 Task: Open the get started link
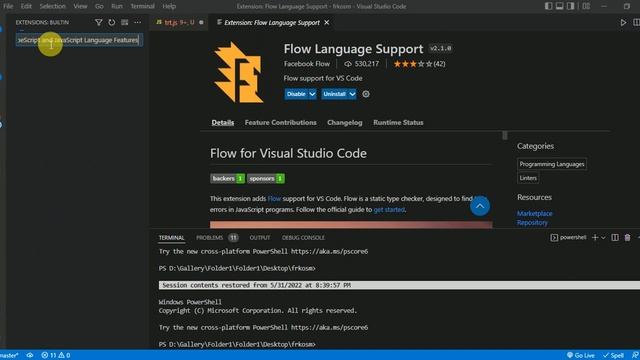click(x=389, y=210)
